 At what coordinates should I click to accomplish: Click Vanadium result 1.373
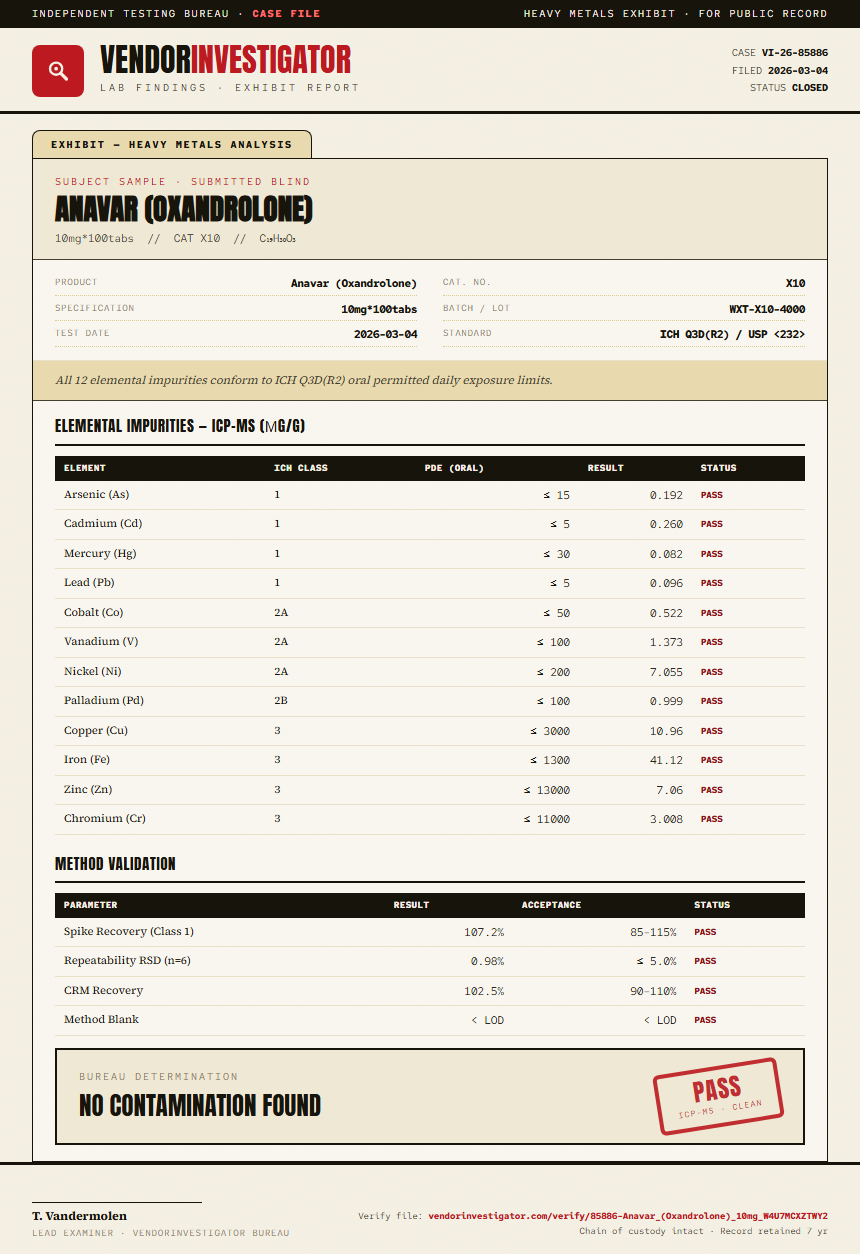(667, 642)
